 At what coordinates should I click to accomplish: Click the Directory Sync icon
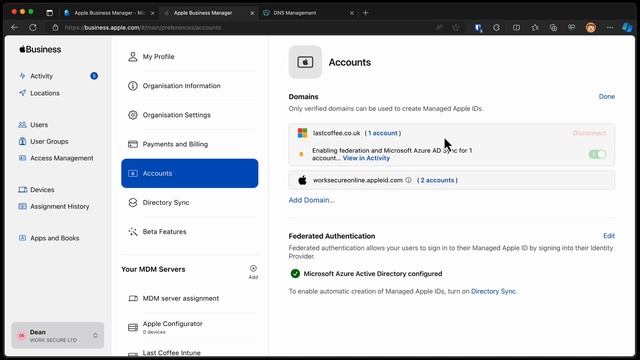[133, 202]
